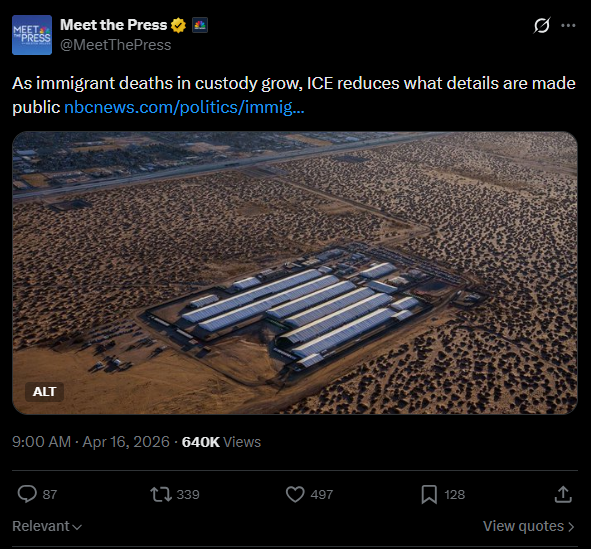This screenshot has height=549, width=591.
Task: Click the reply speech bubble icon
Action: 27,494
